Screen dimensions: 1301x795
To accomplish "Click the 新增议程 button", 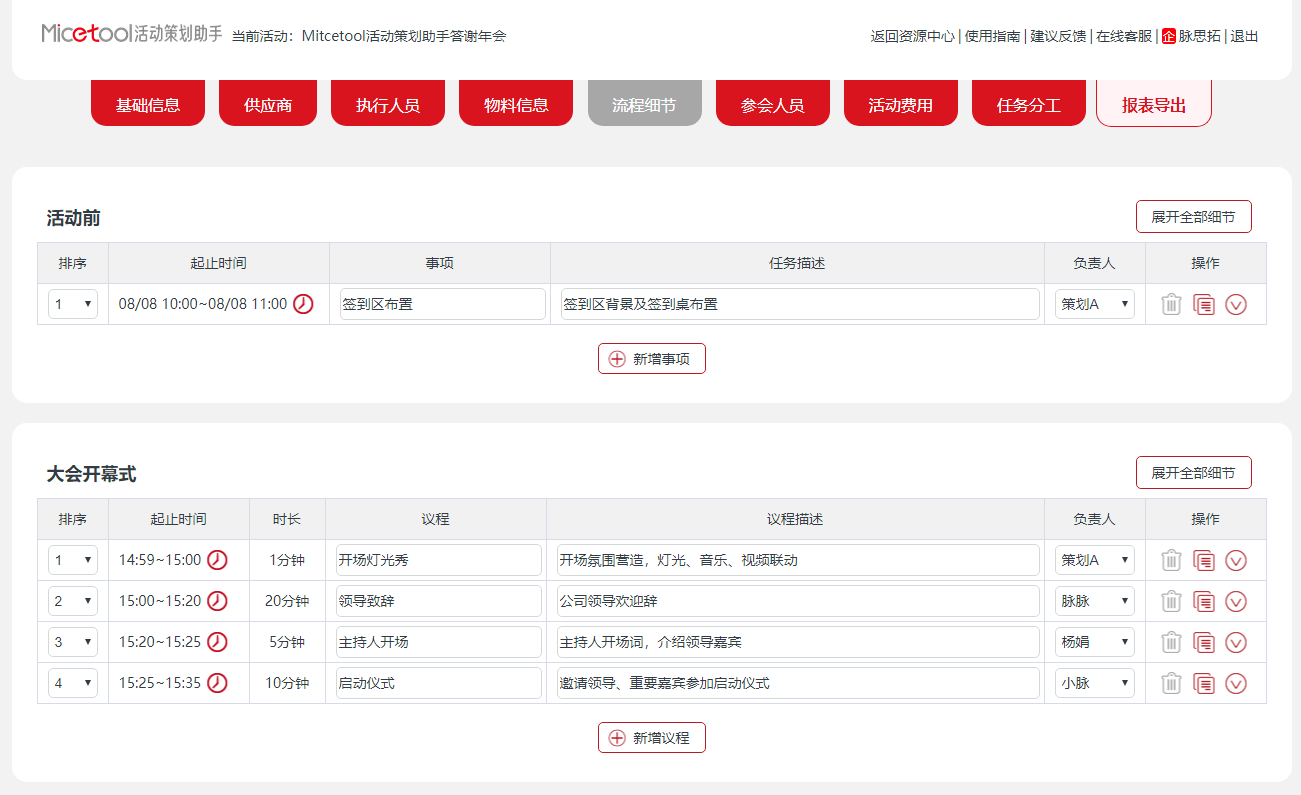I will [652, 737].
